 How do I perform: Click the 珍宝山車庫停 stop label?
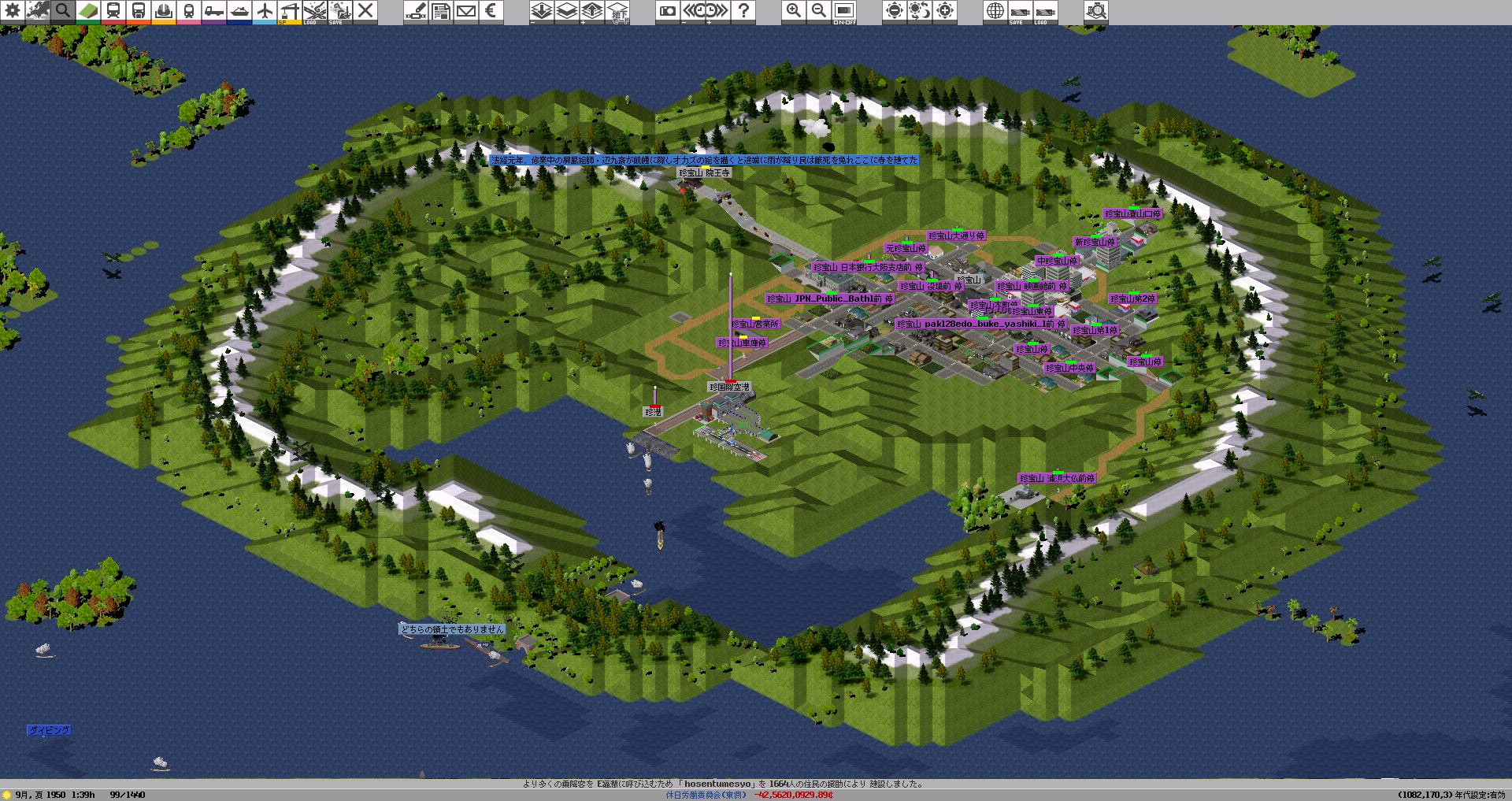[742, 343]
